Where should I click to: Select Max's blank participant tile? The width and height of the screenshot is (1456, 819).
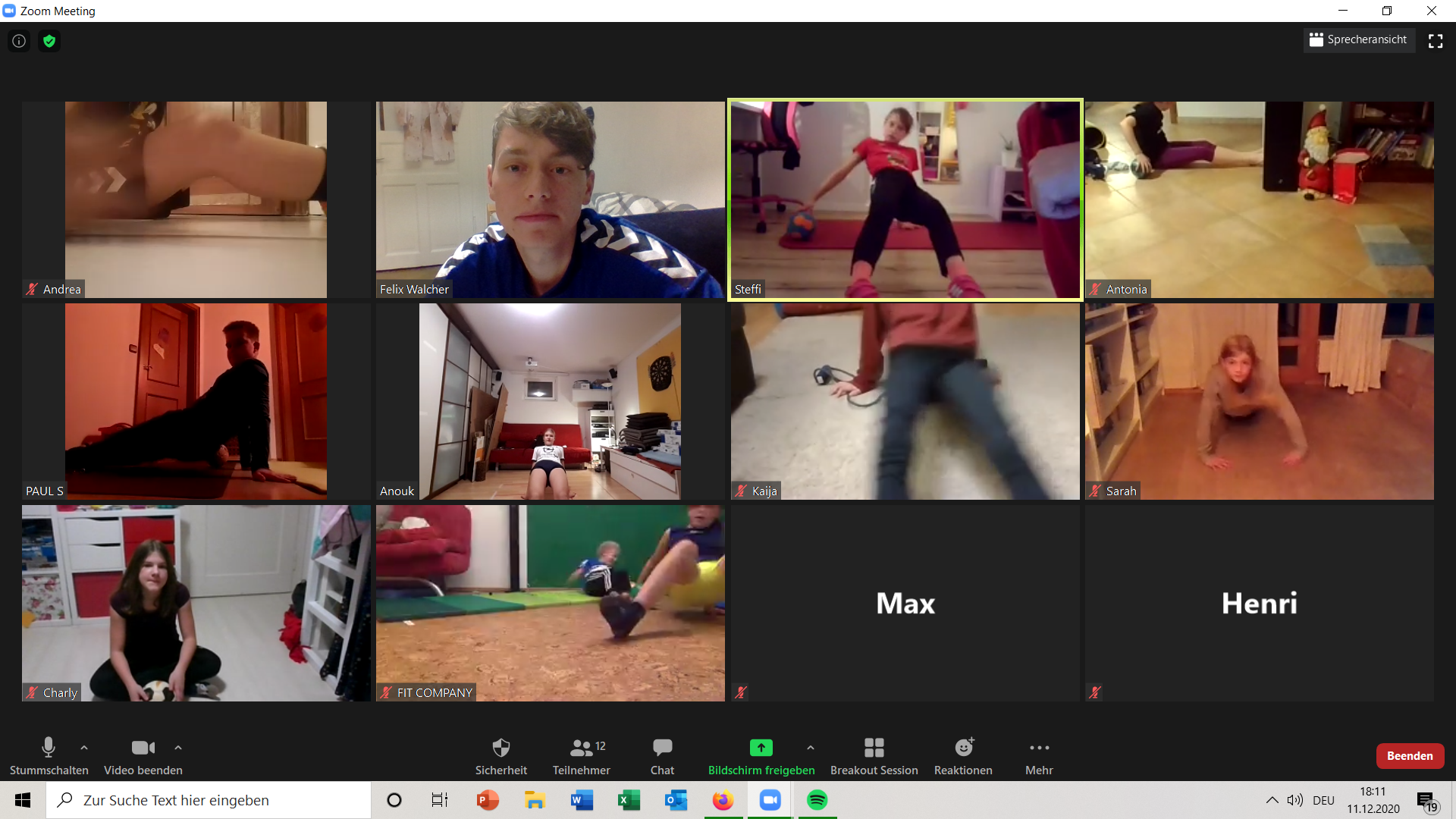click(905, 603)
